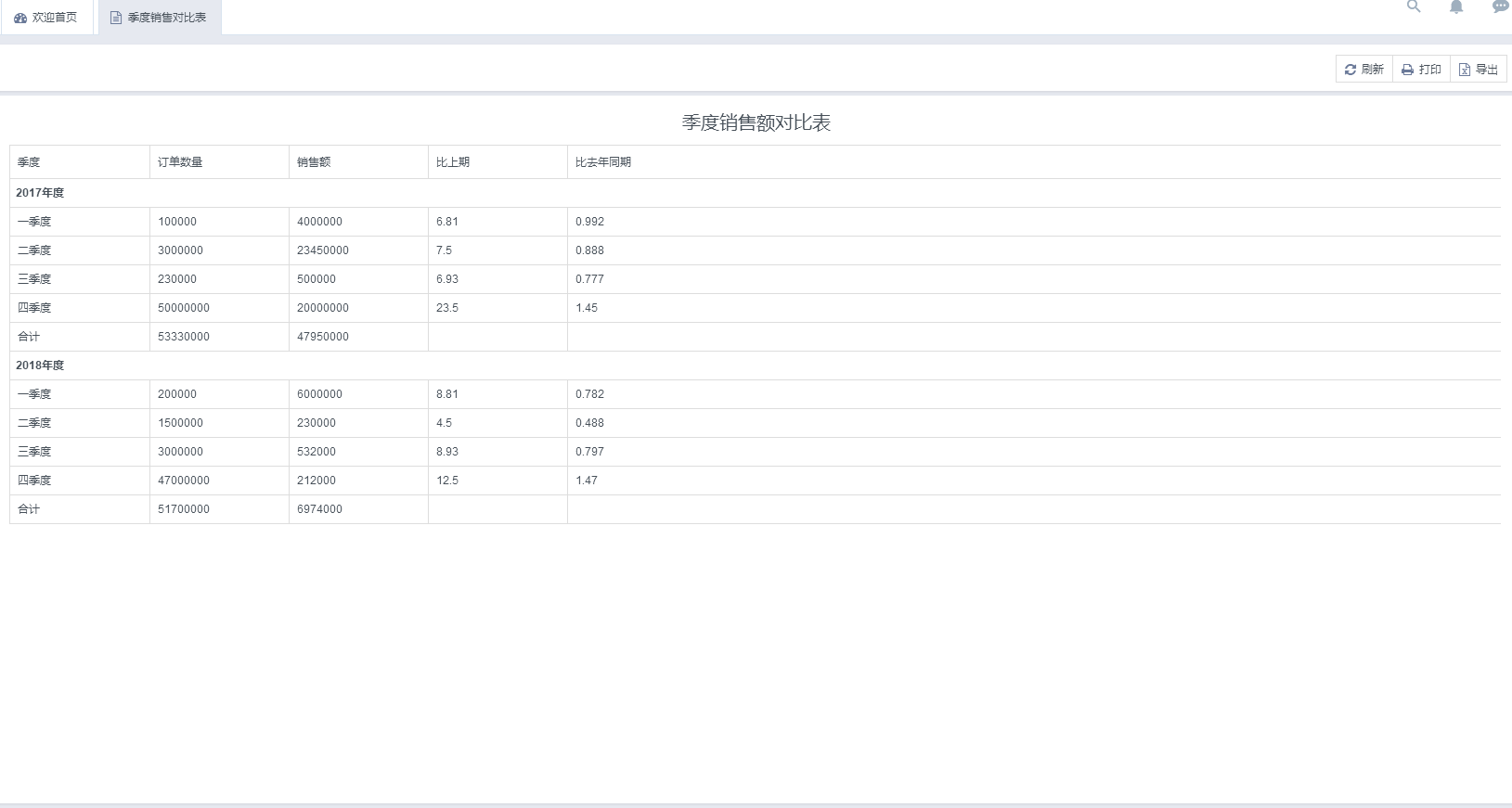Click the 导出 export button
The height and width of the screenshot is (808, 1512).
tap(1478, 70)
